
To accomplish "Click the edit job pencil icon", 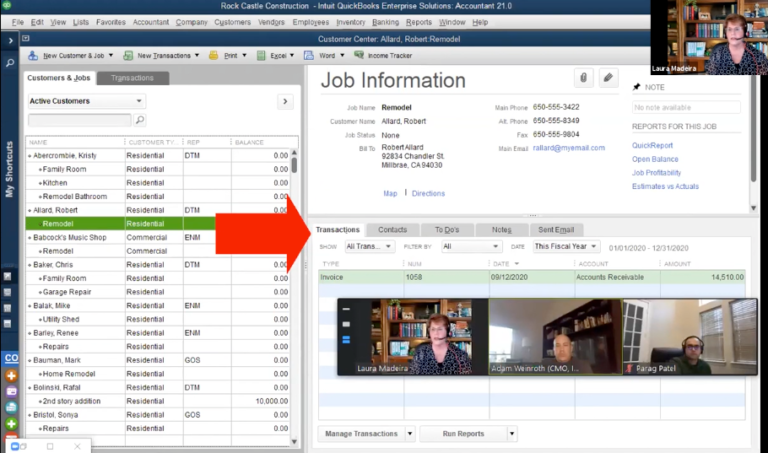I will pos(608,78).
